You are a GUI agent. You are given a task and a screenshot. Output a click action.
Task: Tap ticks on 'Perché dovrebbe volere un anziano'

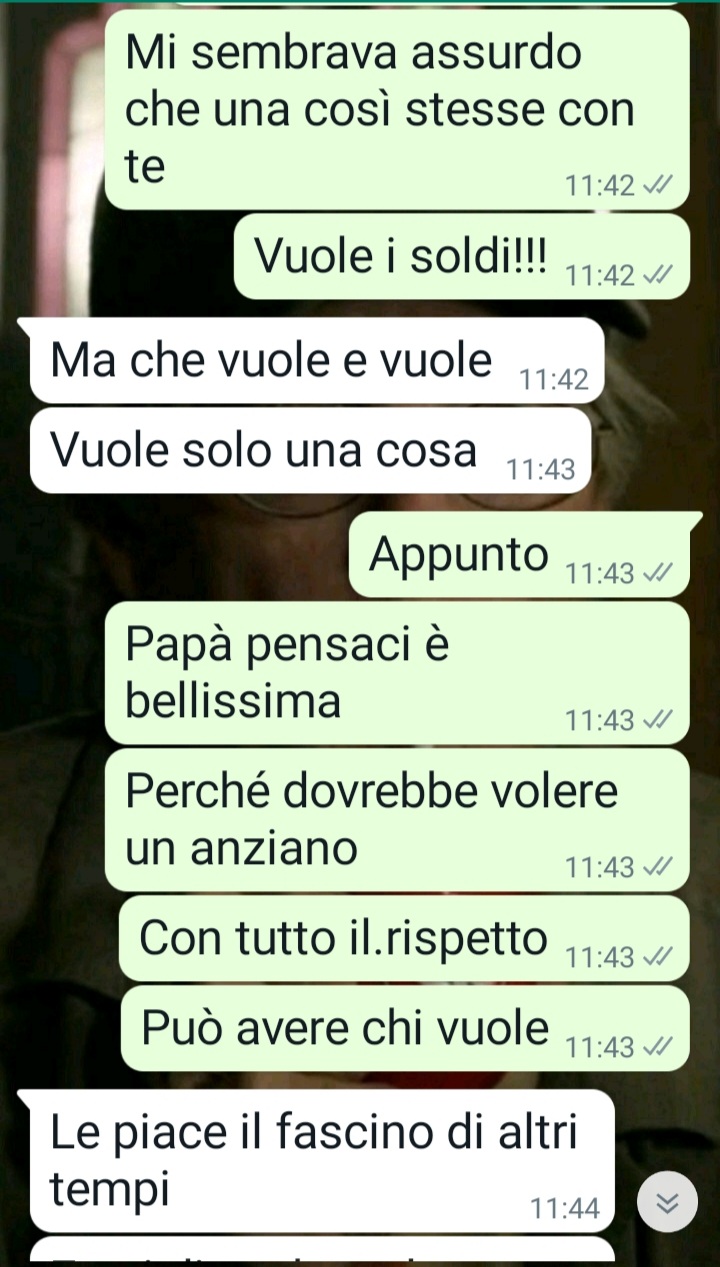coord(657,867)
